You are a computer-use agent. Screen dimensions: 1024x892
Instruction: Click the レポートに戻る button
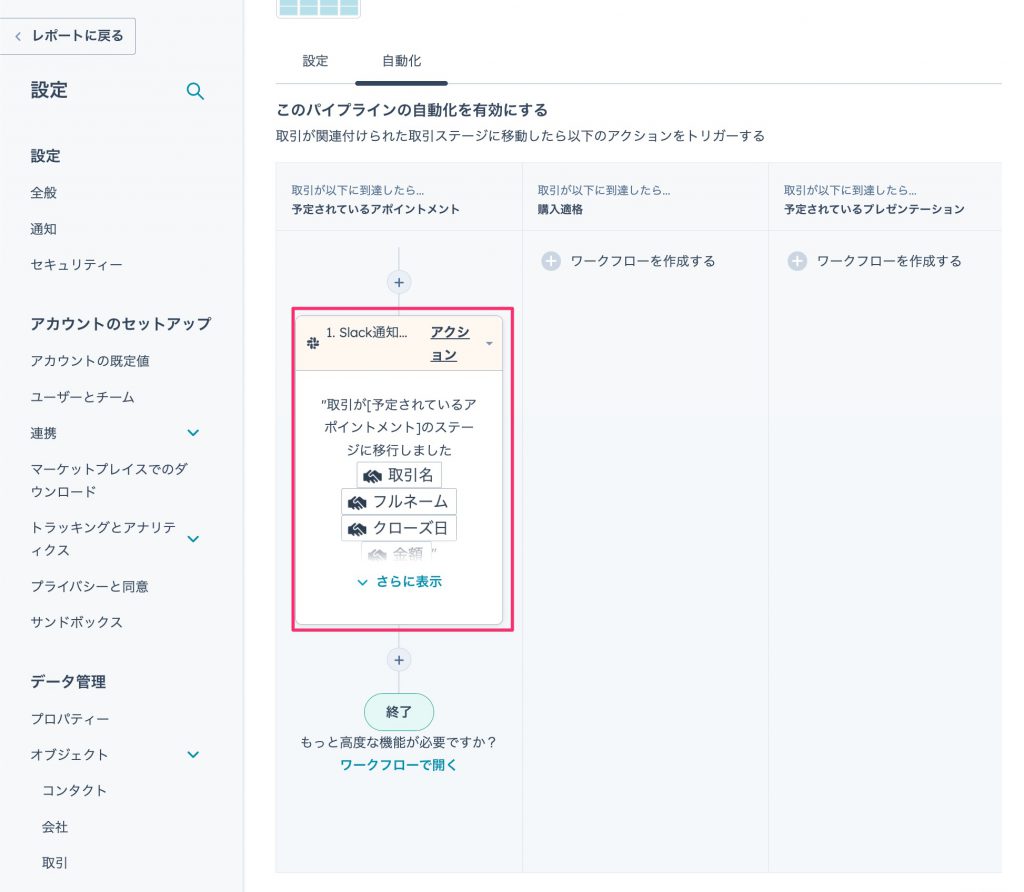tap(68, 36)
